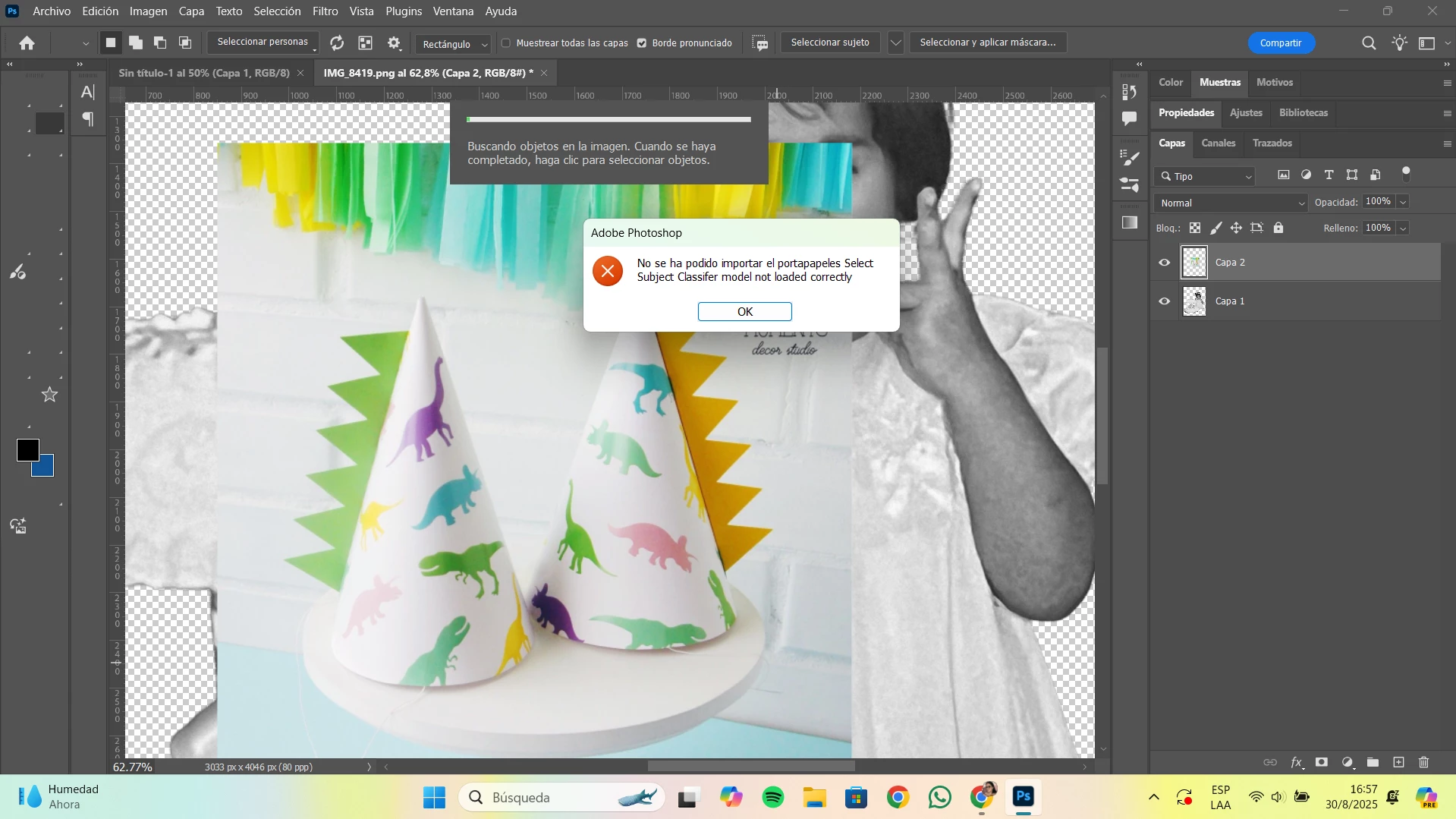
Task: Click the lock all layer icon
Action: pos(1278,228)
